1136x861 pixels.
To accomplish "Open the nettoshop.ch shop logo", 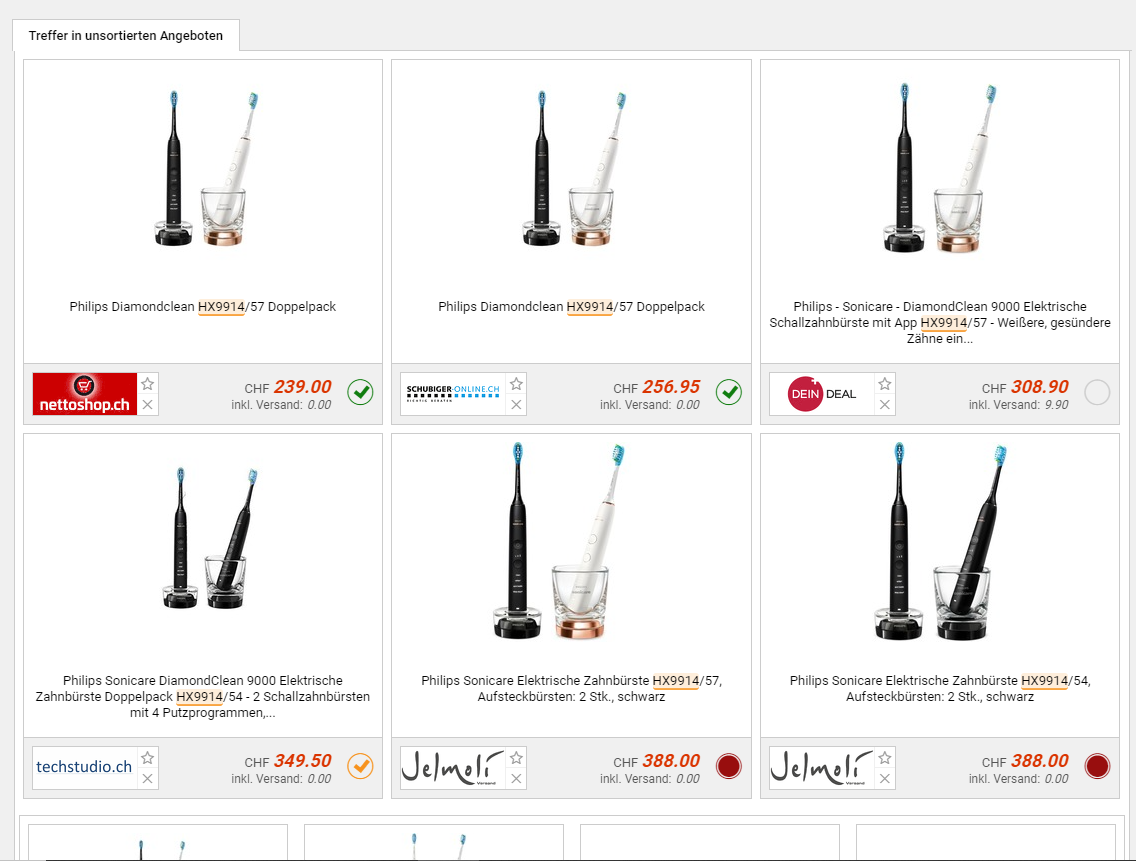I will coord(85,394).
